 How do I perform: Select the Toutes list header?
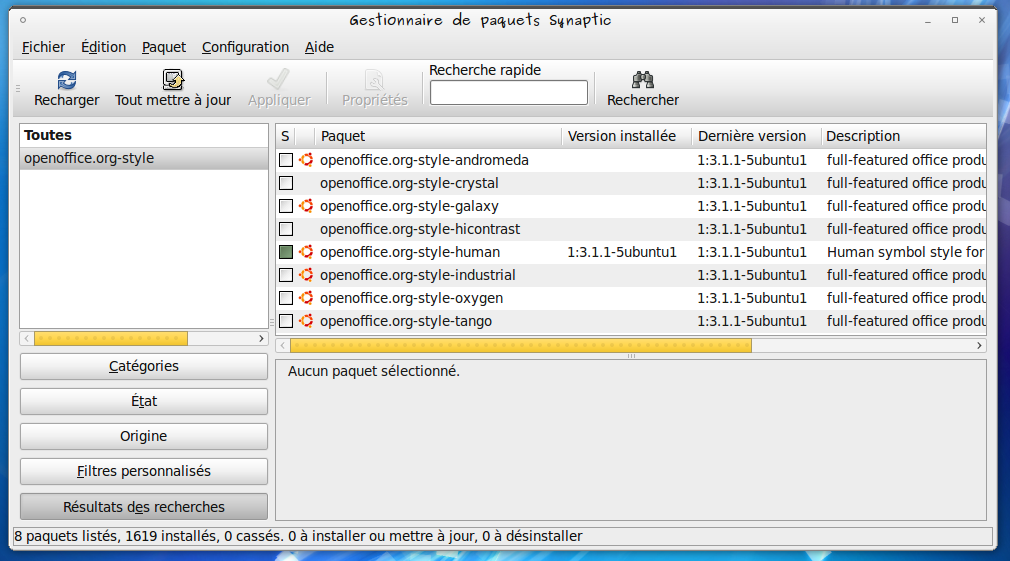[x=144, y=135]
